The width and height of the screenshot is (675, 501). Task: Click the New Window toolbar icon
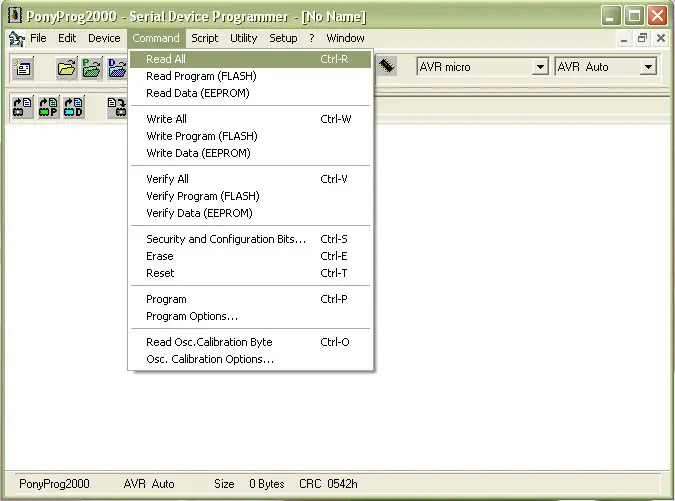(22, 68)
